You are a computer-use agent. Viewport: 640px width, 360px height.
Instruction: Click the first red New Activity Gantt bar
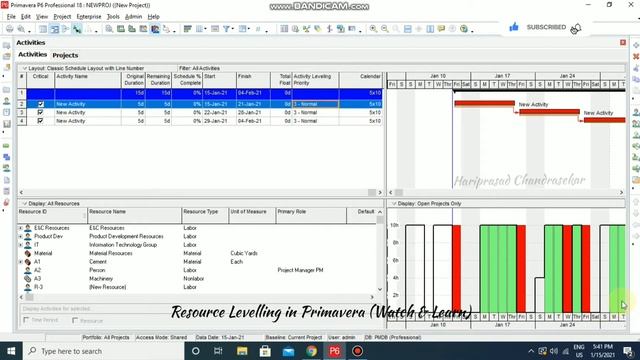(x=484, y=104)
